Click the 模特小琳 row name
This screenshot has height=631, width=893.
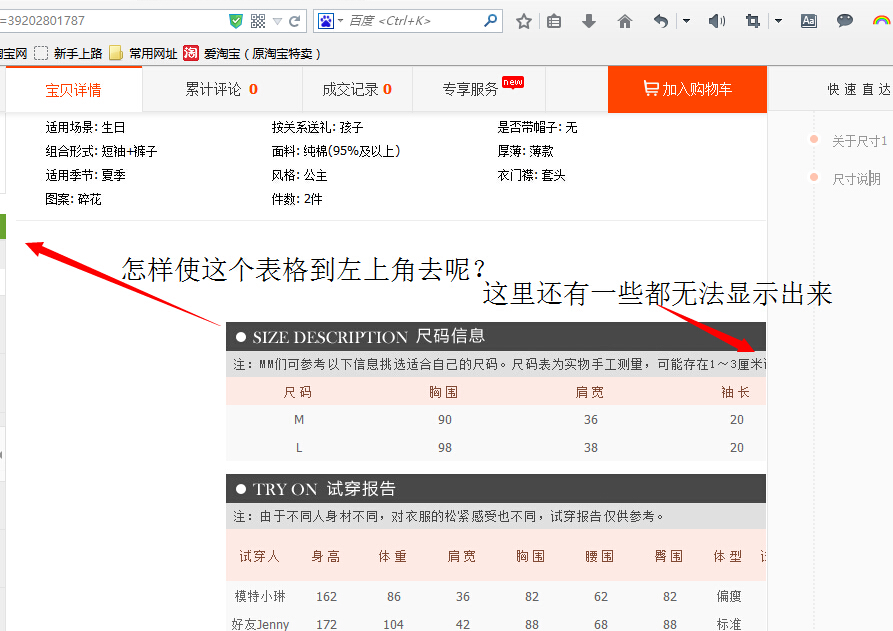click(260, 596)
